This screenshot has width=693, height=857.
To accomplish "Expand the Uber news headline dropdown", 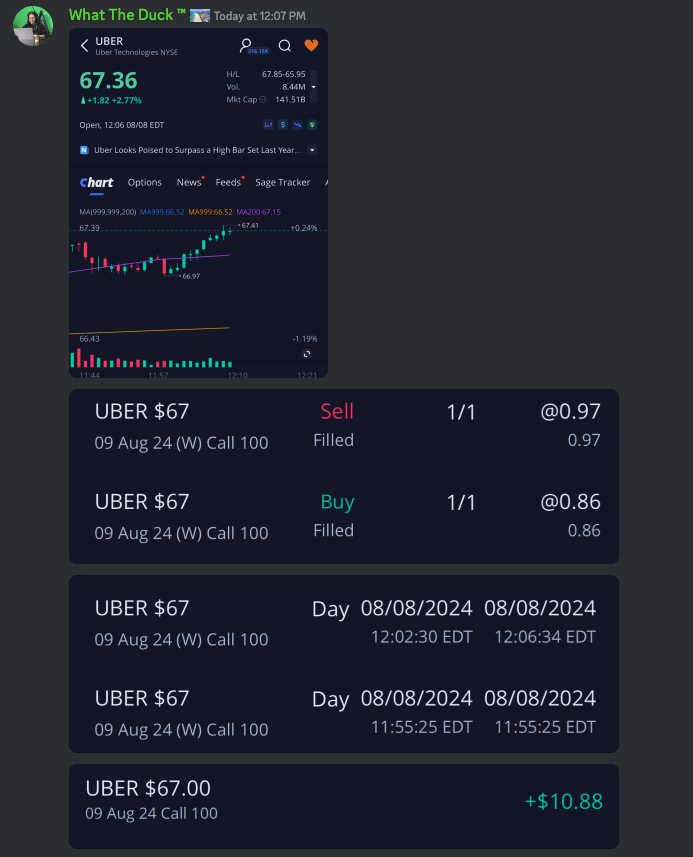I will pyautogui.click(x=312, y=150).
